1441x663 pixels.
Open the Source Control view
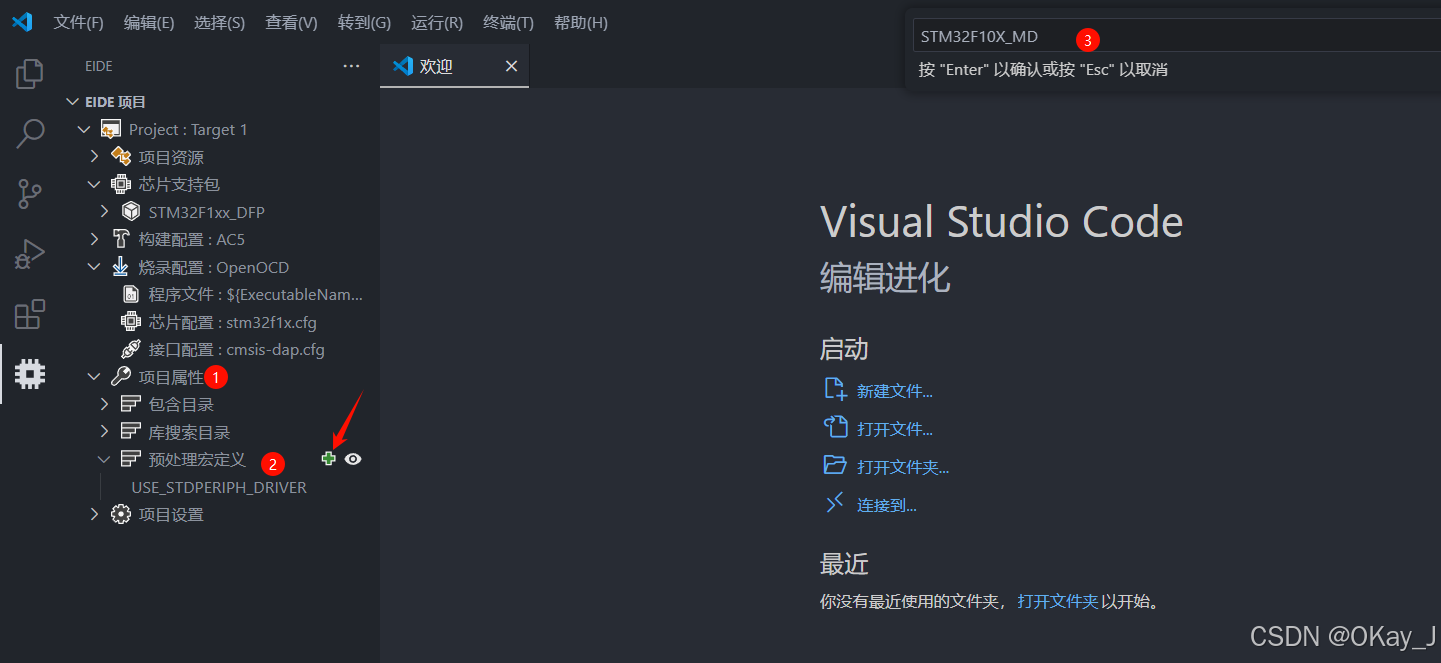(30, 194)
